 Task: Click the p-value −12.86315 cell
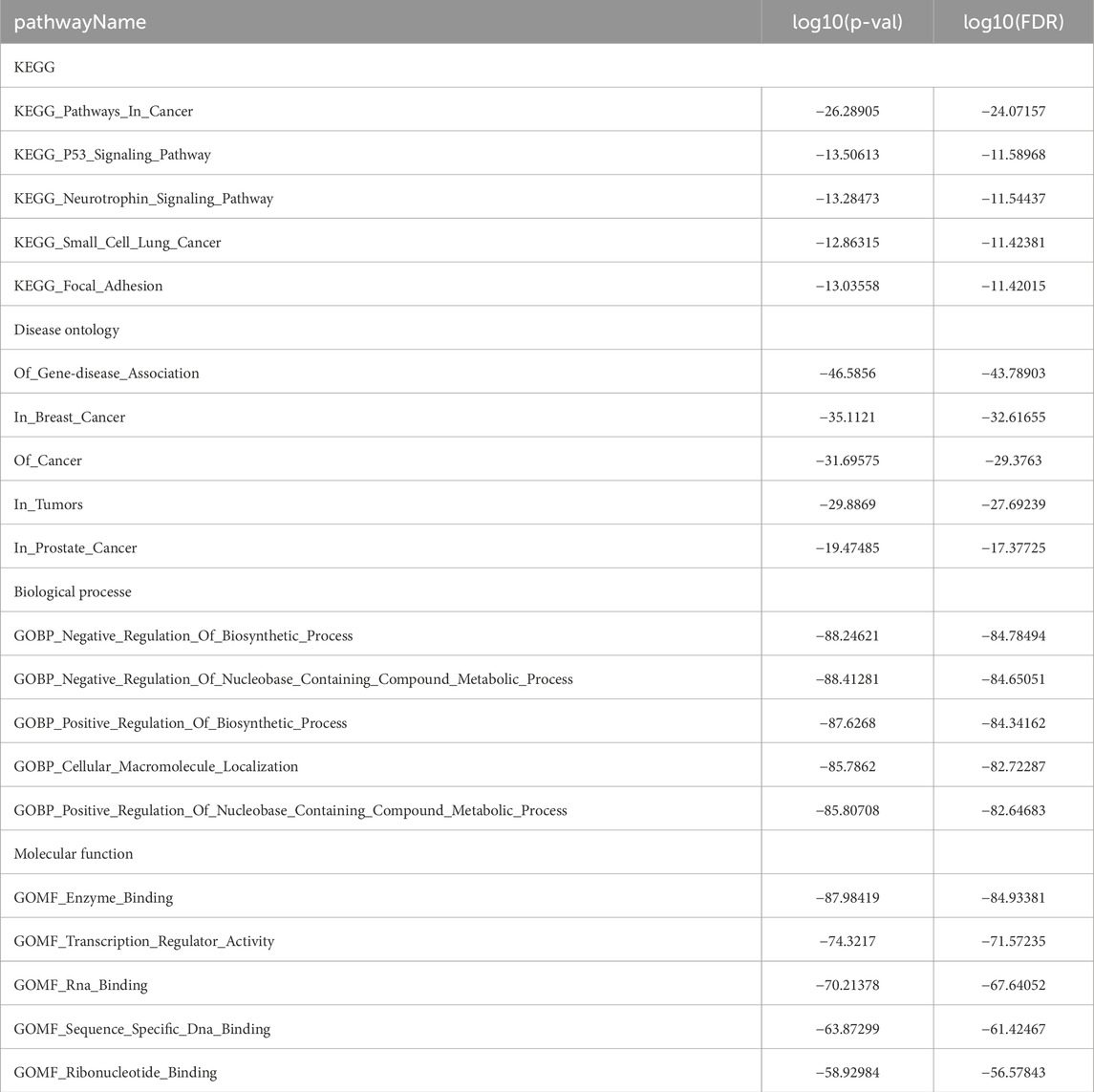pyautogui.click(x=847, y=243)
